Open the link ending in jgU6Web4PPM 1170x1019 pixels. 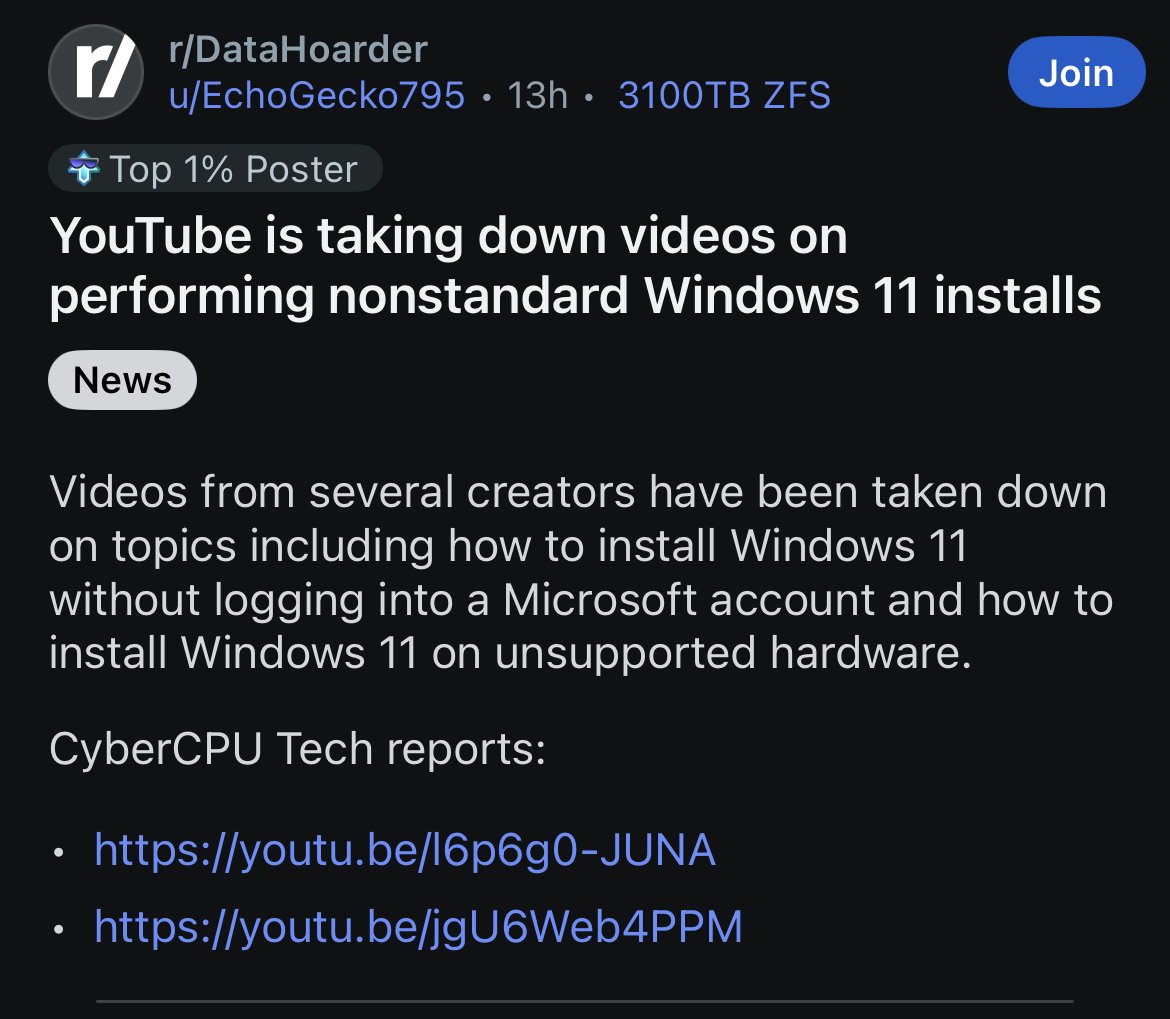pos(417,927)
